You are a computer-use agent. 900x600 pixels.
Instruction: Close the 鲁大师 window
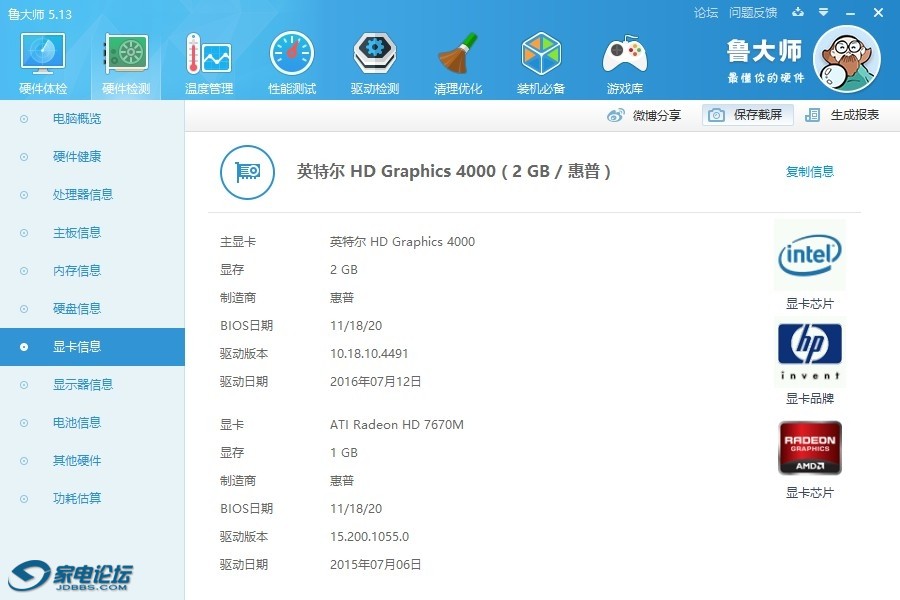878,13
